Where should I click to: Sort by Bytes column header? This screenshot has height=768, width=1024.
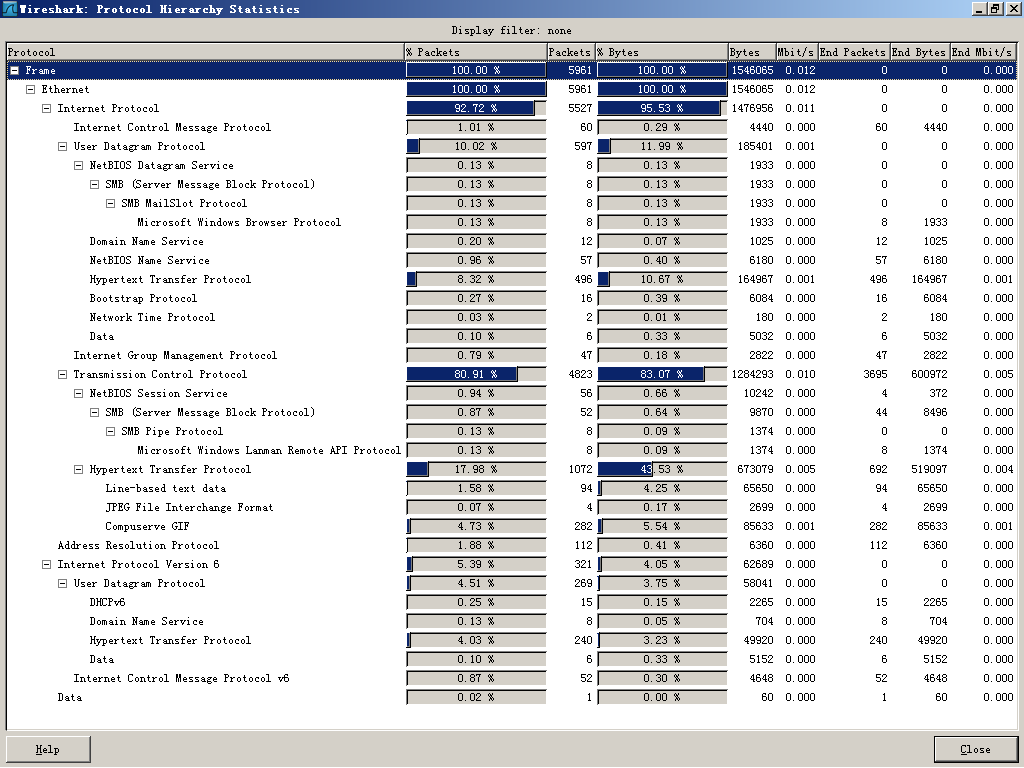[751, 52]
